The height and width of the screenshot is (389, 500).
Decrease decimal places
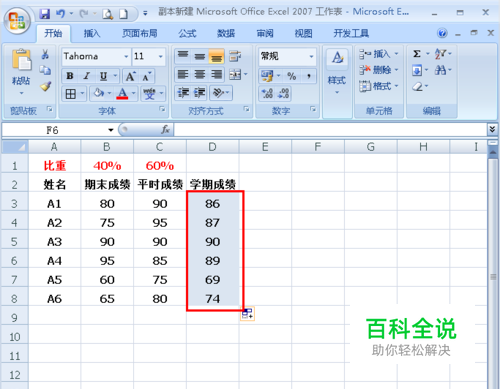284,93
